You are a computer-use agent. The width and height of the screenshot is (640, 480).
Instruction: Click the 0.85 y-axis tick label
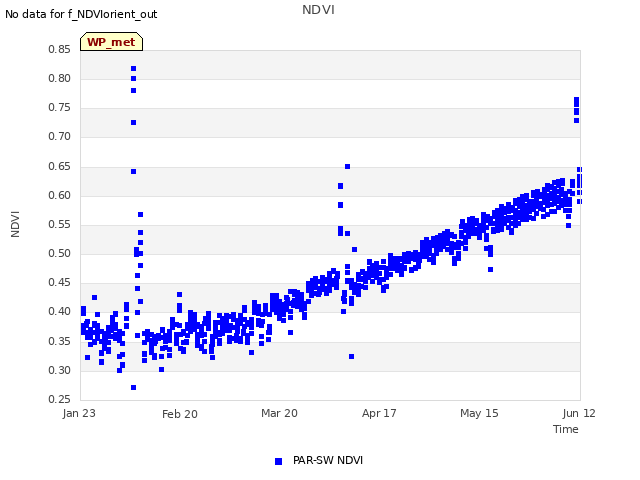pyautogui.click(x=59, y=49)
